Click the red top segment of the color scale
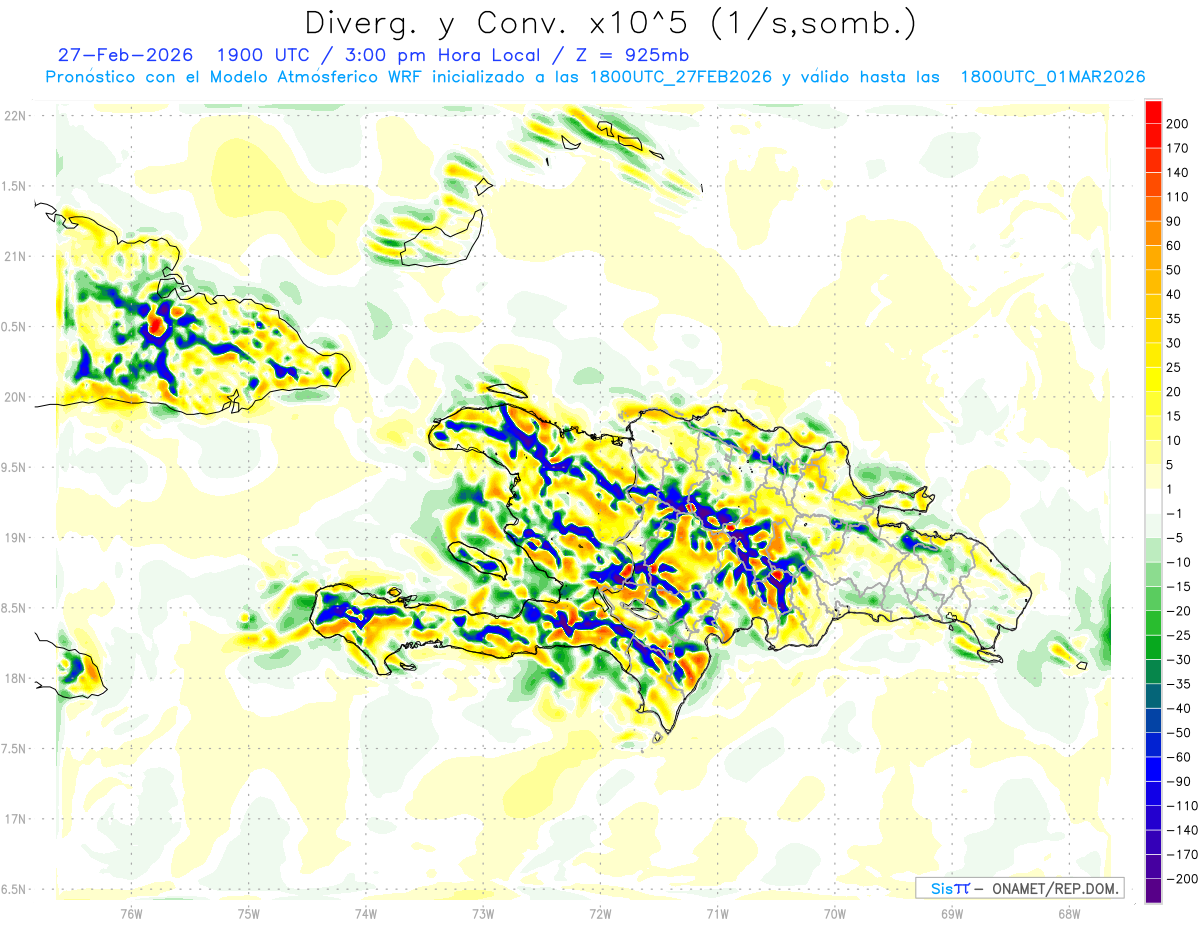1200x927 pixels. coord(1153,112)
